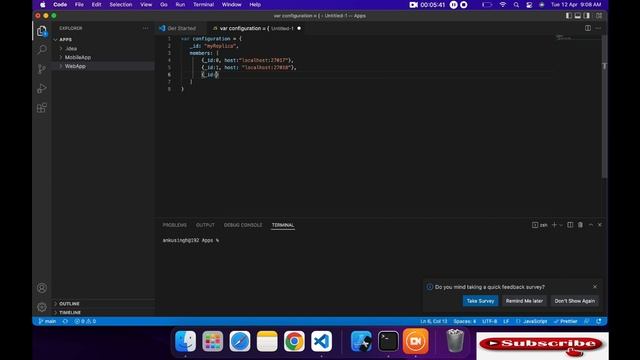Open the Terminal menu in menu bar
This screenshot has width=640, height=360.
[203, 4]
